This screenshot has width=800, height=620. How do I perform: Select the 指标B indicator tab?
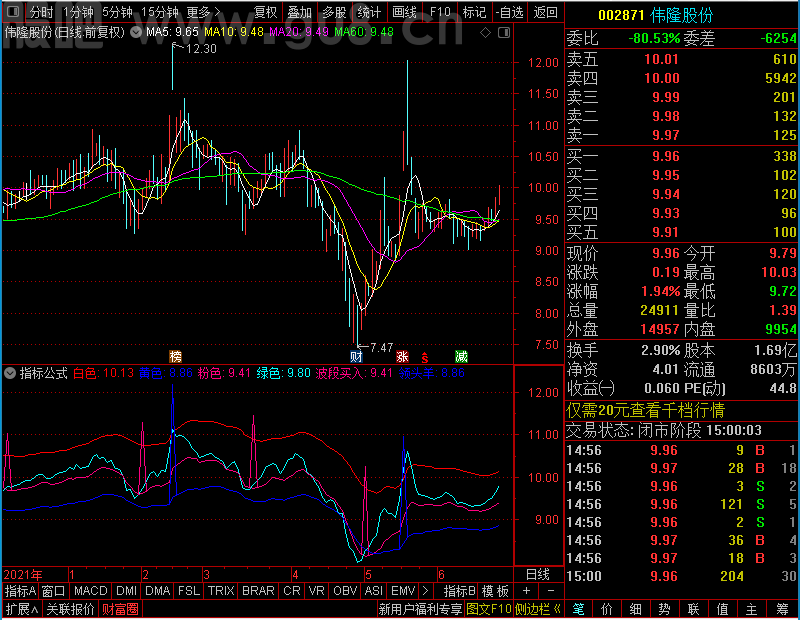(460, 591)
